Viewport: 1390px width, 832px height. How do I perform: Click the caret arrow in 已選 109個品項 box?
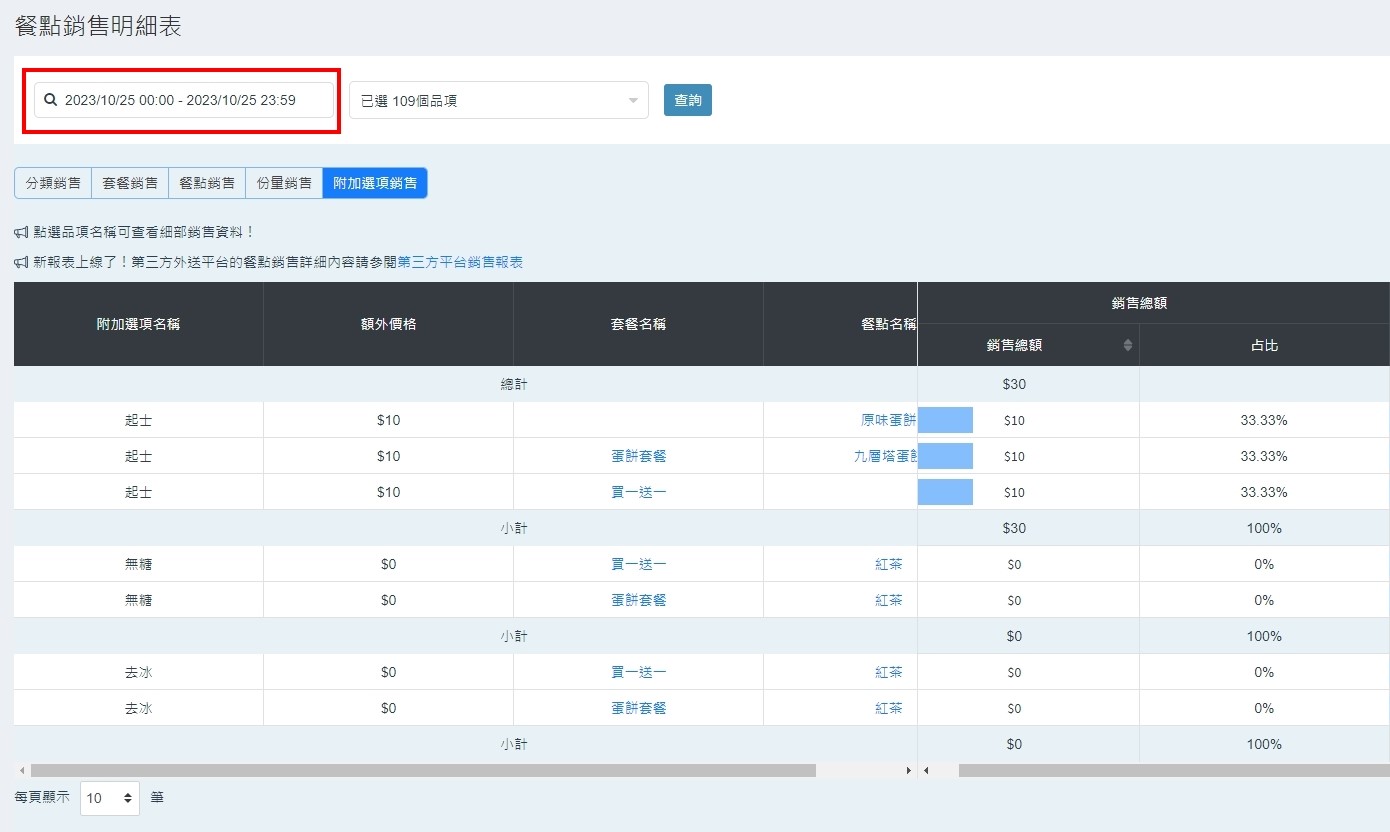point(632,101)
